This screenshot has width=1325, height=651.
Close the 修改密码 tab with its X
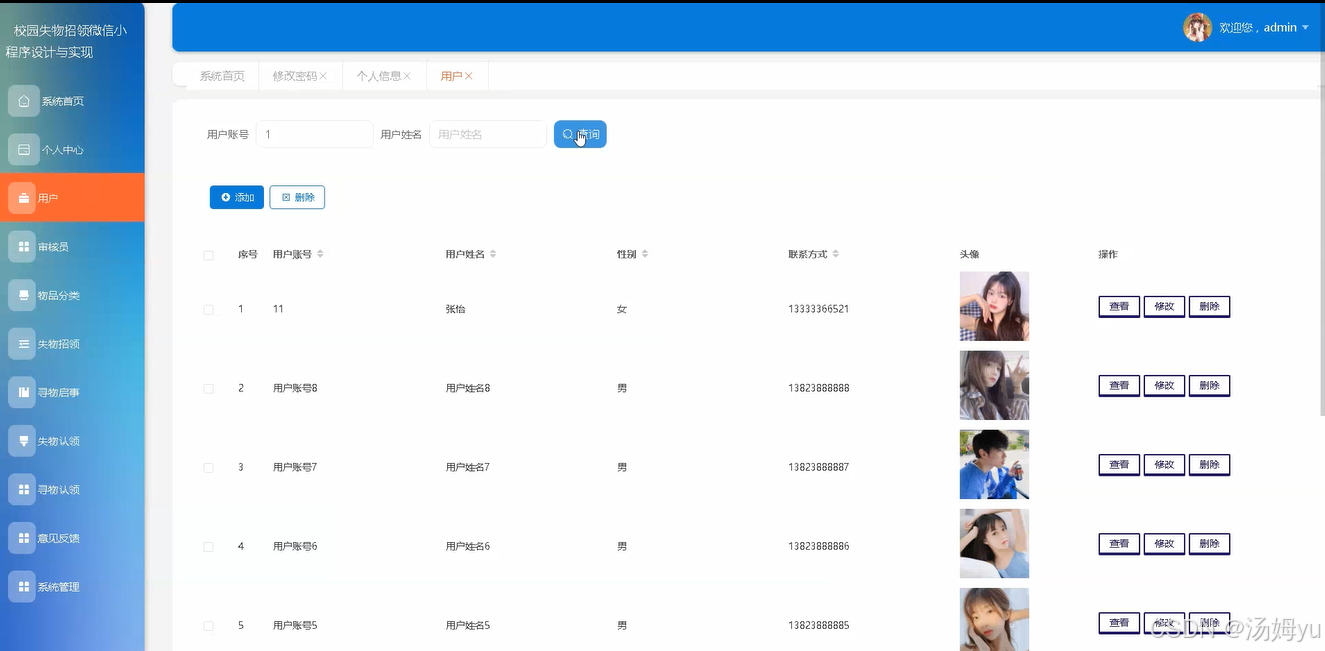coord(323,76)
